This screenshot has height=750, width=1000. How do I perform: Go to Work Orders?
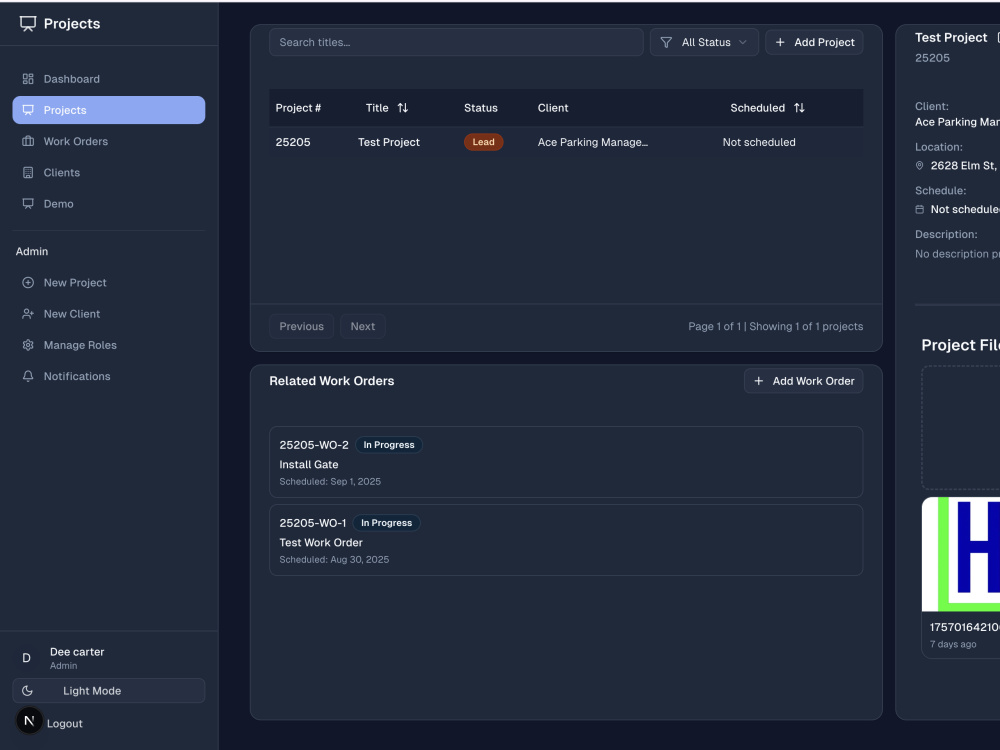tap(108, 142)
